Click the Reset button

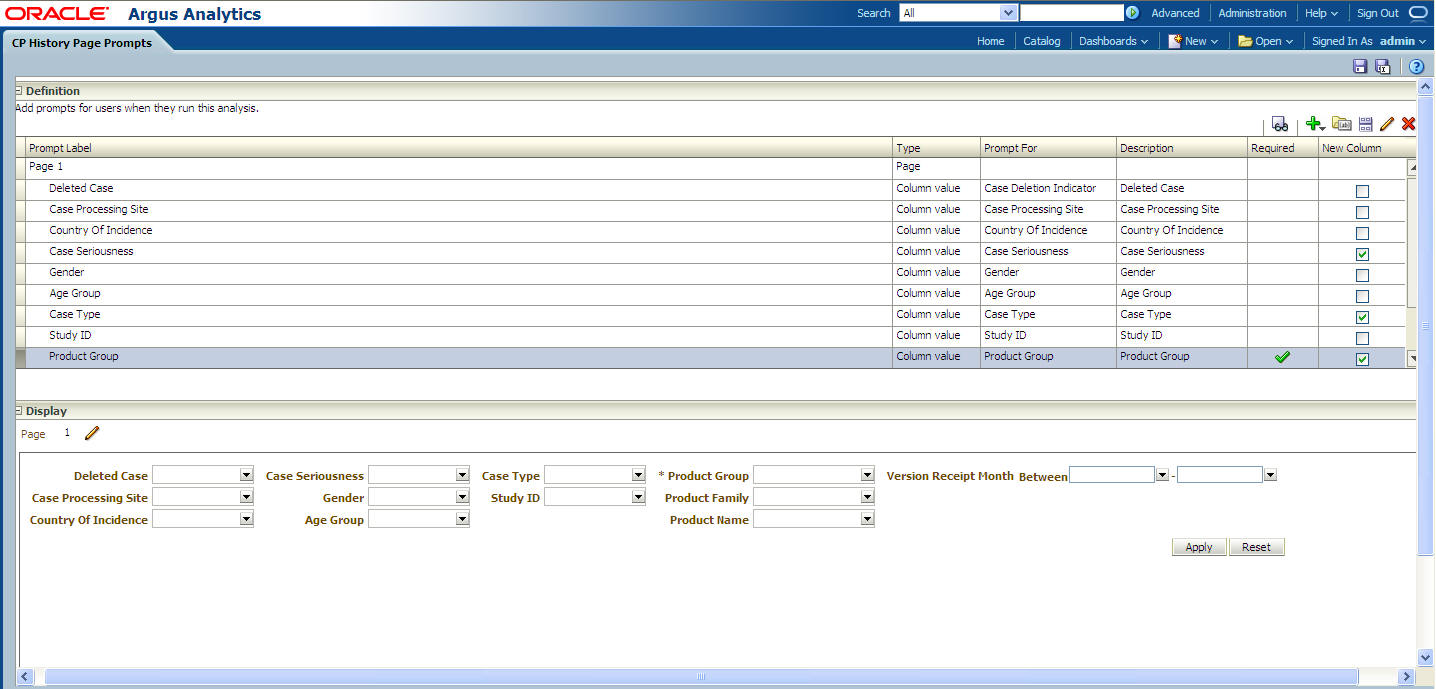[1256, 547]
